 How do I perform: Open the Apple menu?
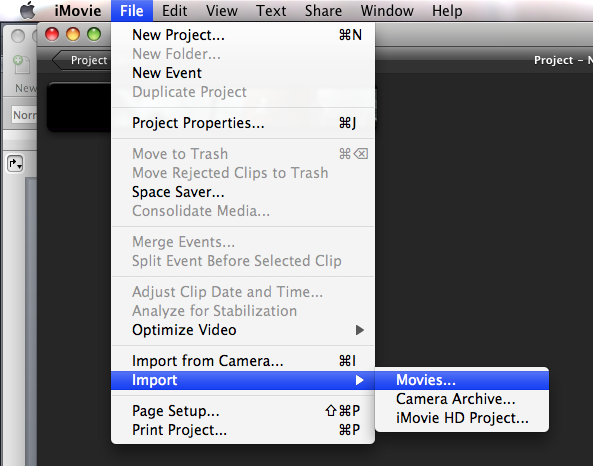pyautogui.click(x=28, y=10)
